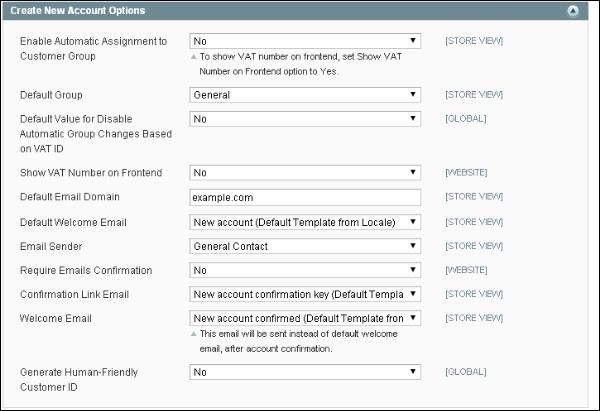Click WEBSITE scope label beside Require Emails Confirmation
600x411 pixels.
[467, 270]
